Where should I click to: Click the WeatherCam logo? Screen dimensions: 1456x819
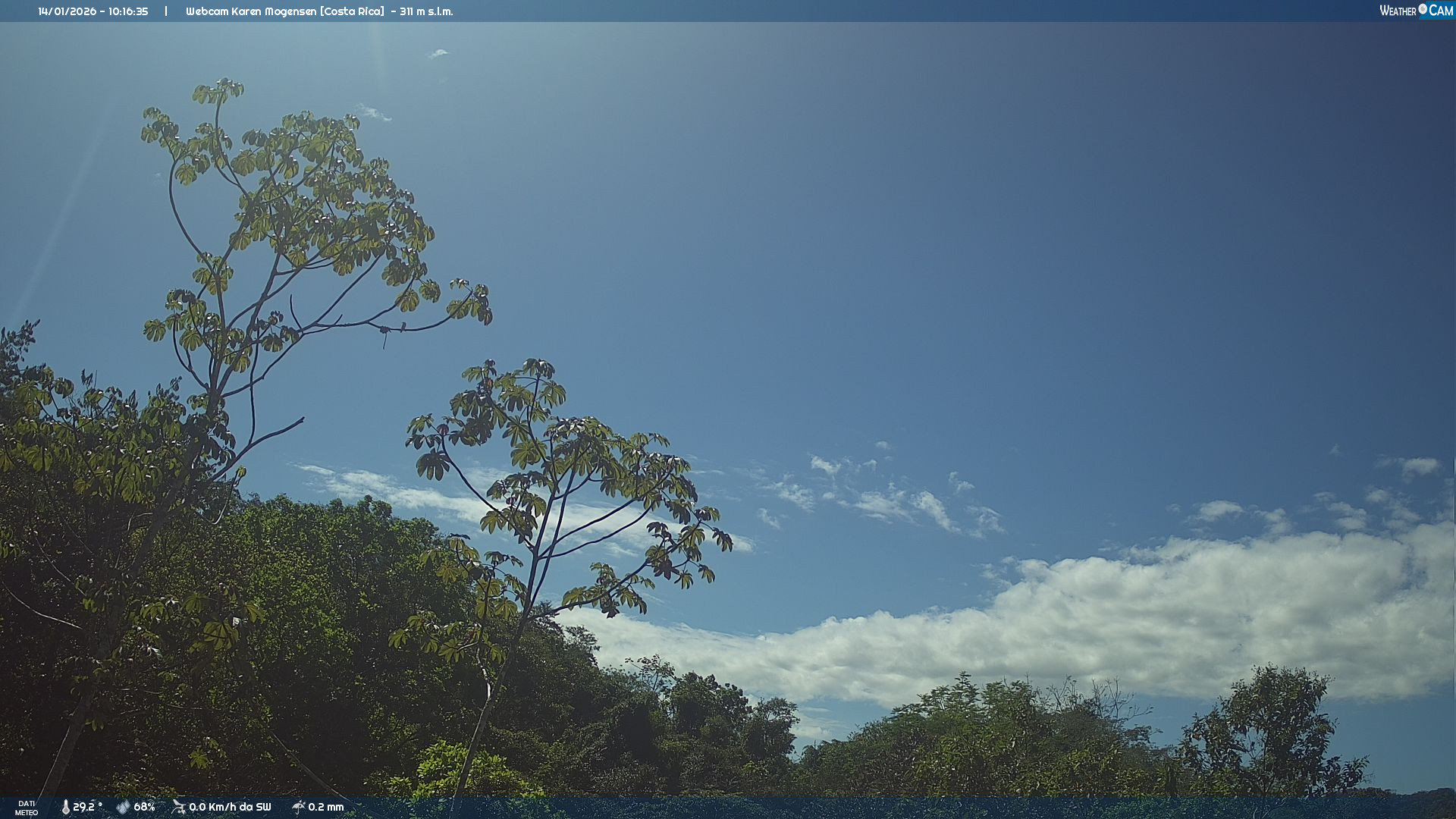click(1416, 11)
